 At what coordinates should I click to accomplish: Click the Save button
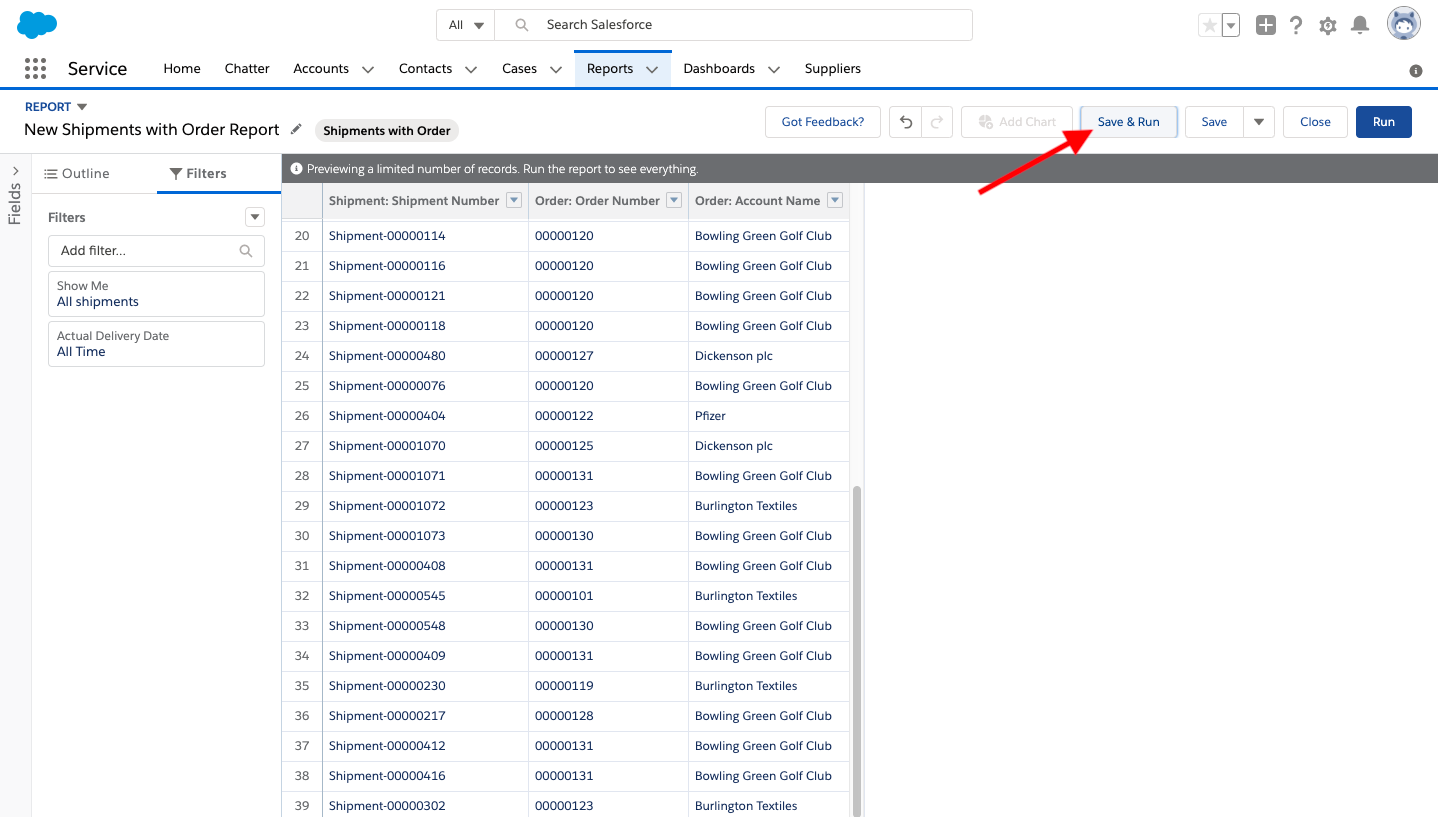pyautogui.click(x=1214, y=122)
